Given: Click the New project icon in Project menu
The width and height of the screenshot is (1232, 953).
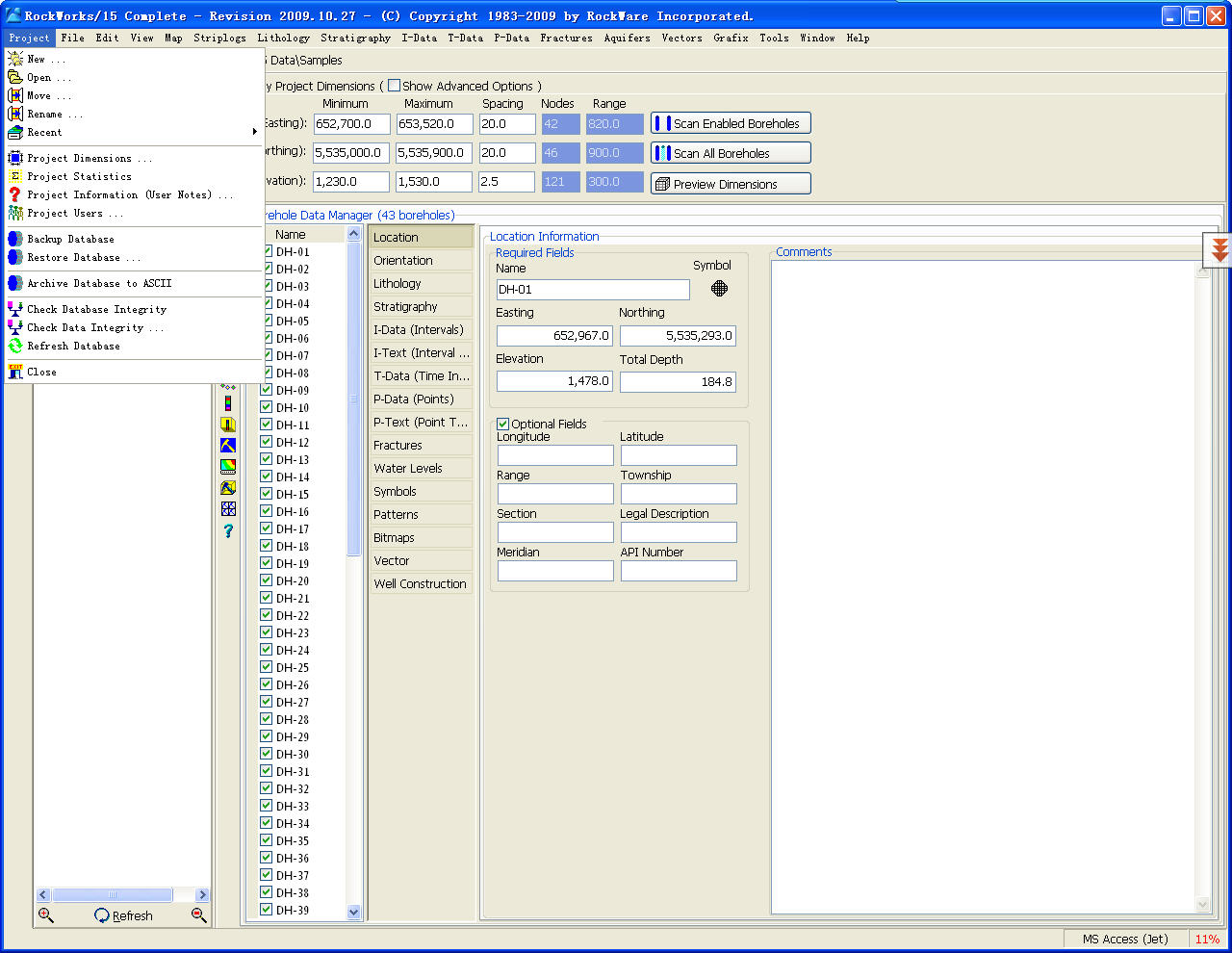Looking at the screenshot, I should tap(15, 59).
